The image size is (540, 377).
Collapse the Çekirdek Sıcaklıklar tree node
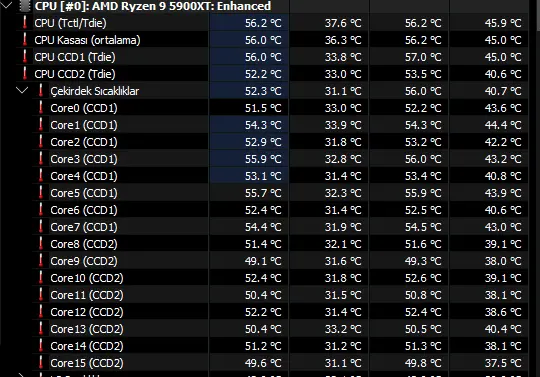22,91
